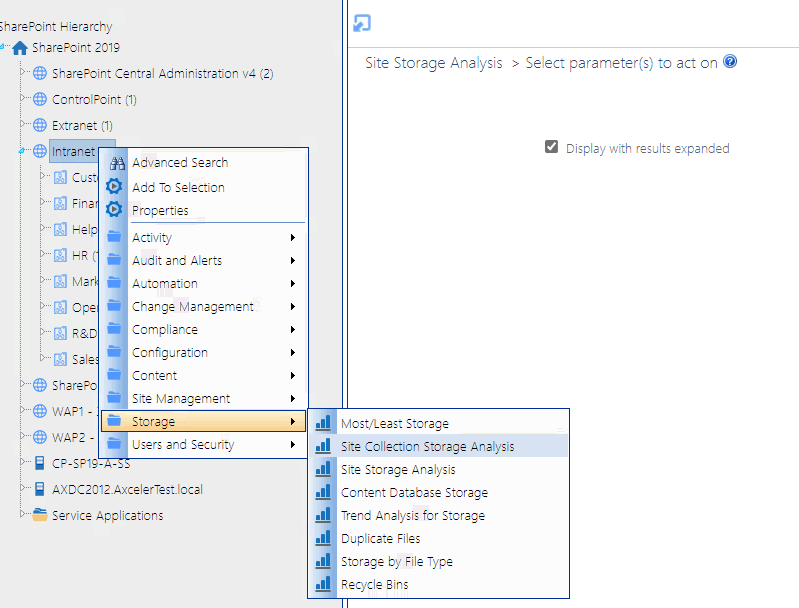Image resolution: width=799 pixels, height=608 pixels.
Task: Click the site collection icon for HR
Action: click(x=60, y=255)
